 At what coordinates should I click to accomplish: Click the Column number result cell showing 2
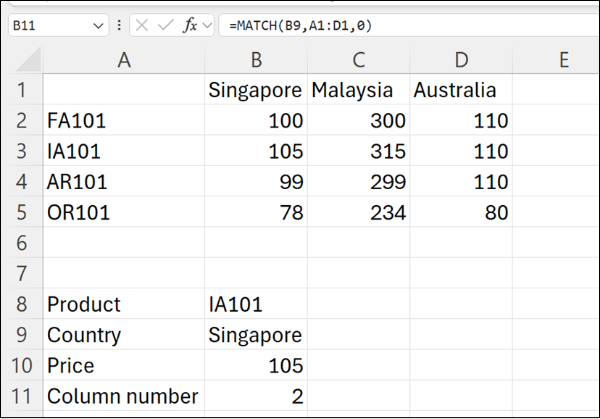[256, 396]
